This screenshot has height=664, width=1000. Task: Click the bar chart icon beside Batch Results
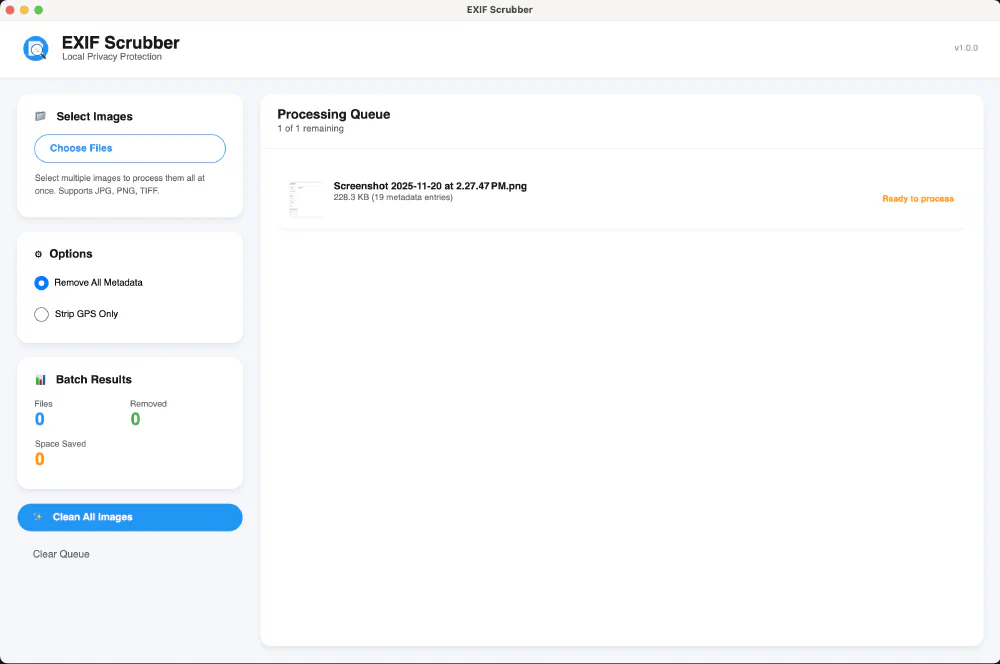[39, 379]
